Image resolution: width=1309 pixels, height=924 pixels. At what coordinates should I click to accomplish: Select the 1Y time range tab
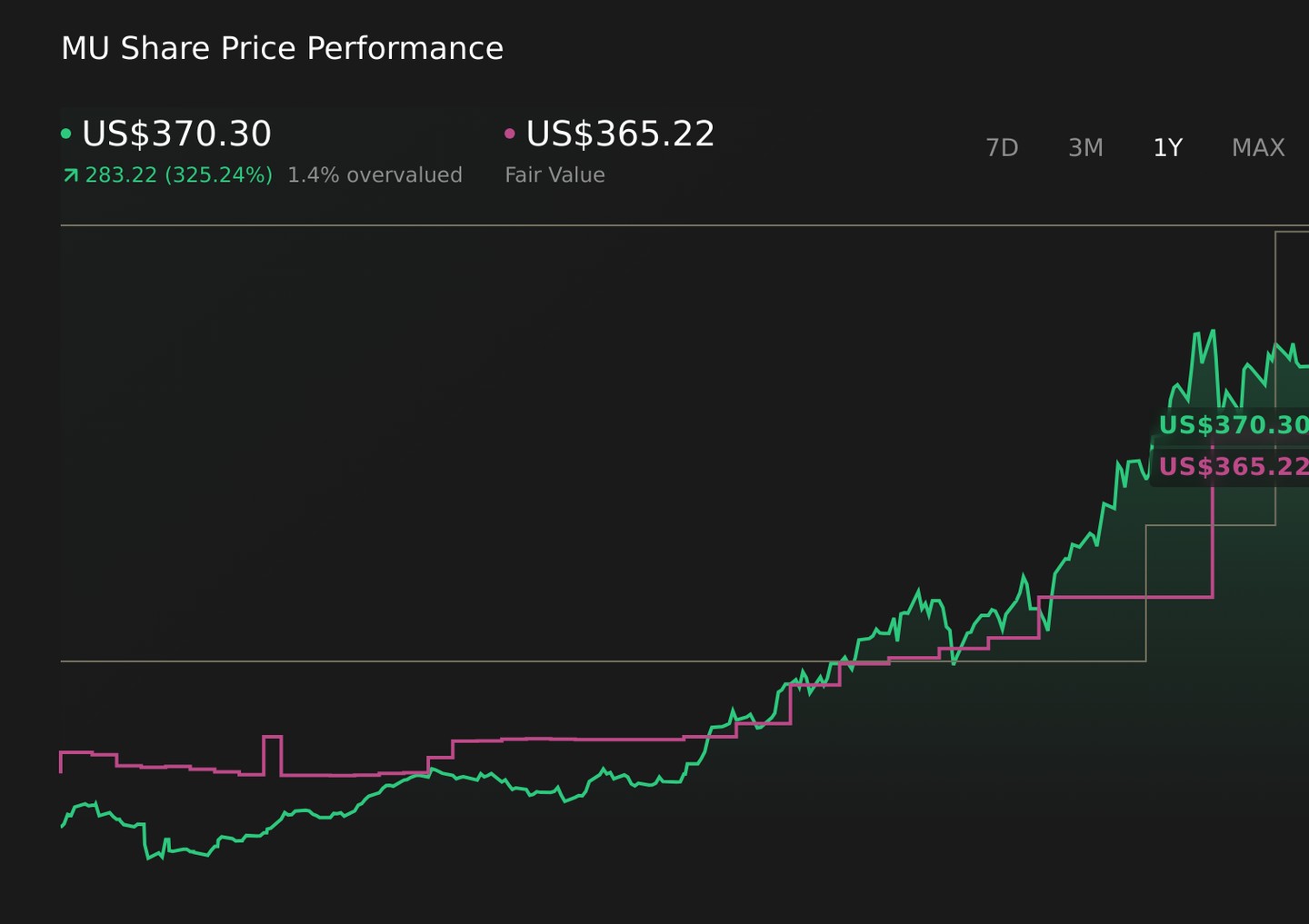(1168, 147)
